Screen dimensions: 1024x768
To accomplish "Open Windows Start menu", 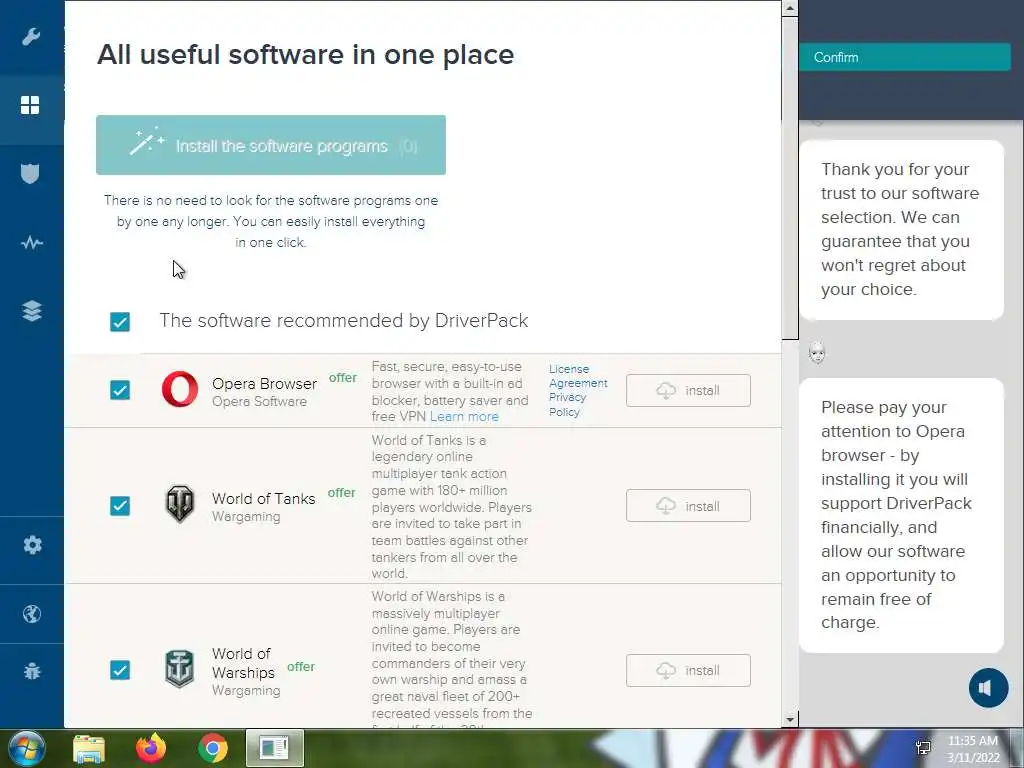I will pos(25,748).
